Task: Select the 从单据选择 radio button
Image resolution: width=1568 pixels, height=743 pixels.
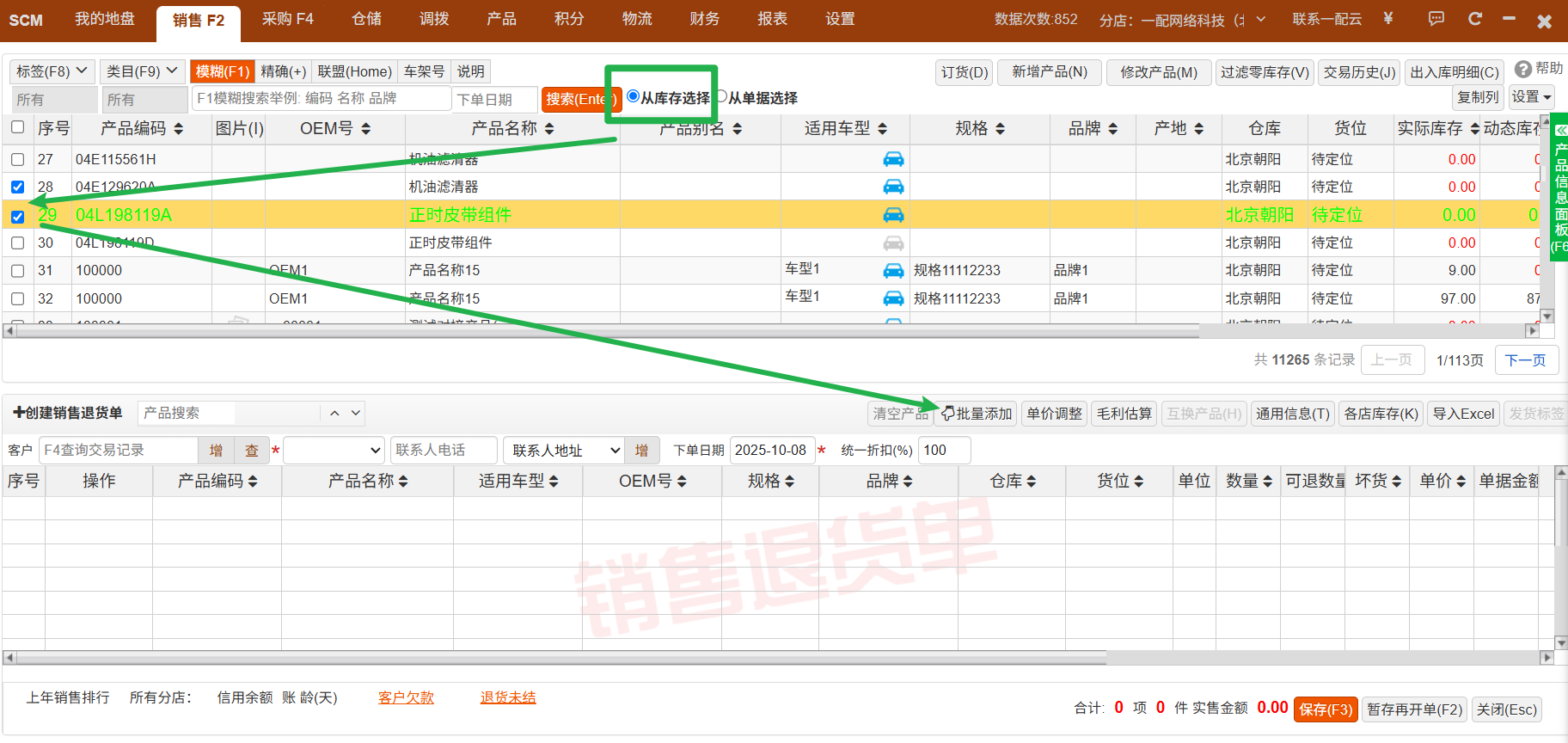Action: pyautogui.click(x=722, y=97)
